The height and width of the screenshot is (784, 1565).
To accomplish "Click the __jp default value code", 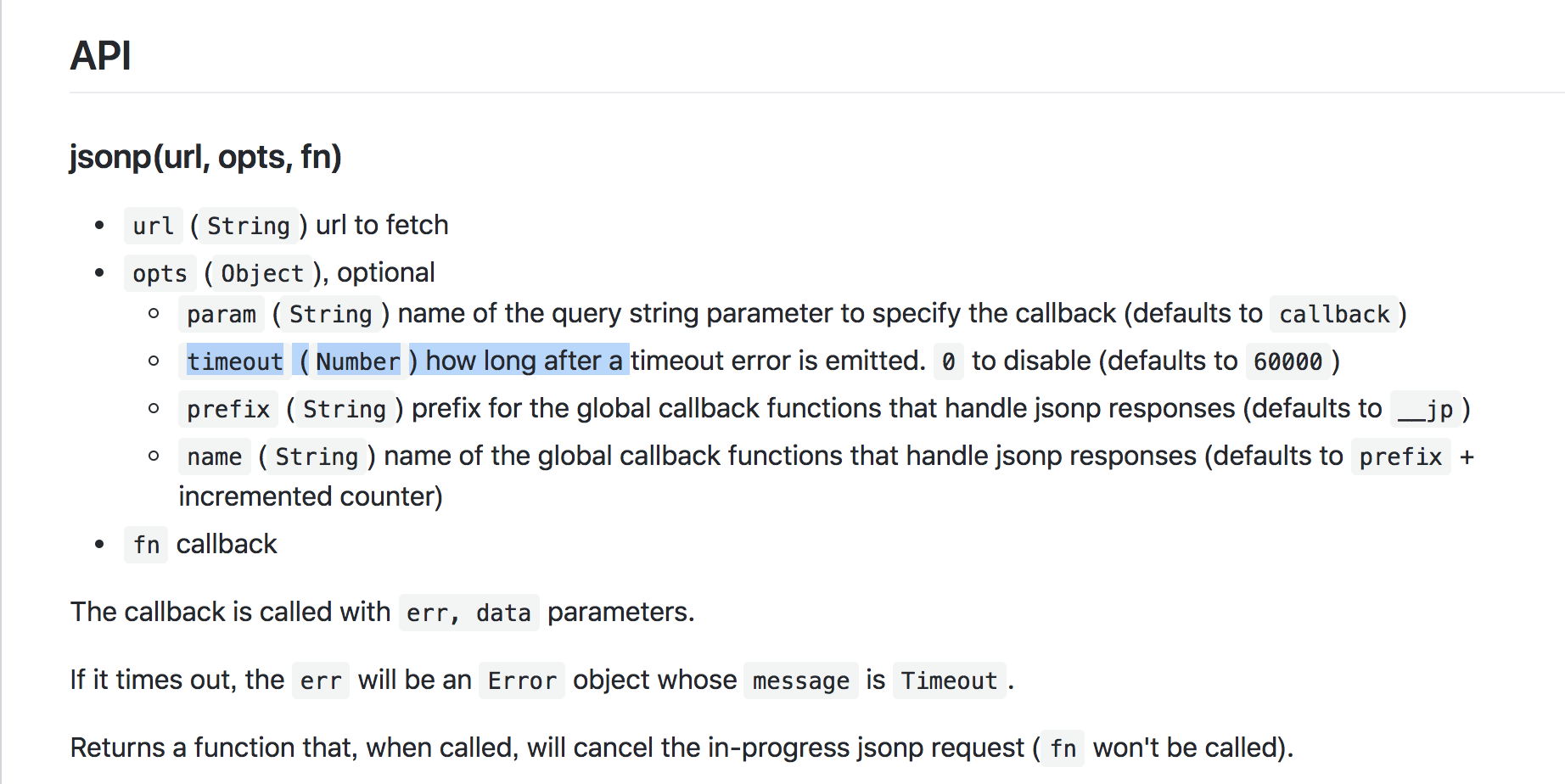I will tap(1426, 409).
